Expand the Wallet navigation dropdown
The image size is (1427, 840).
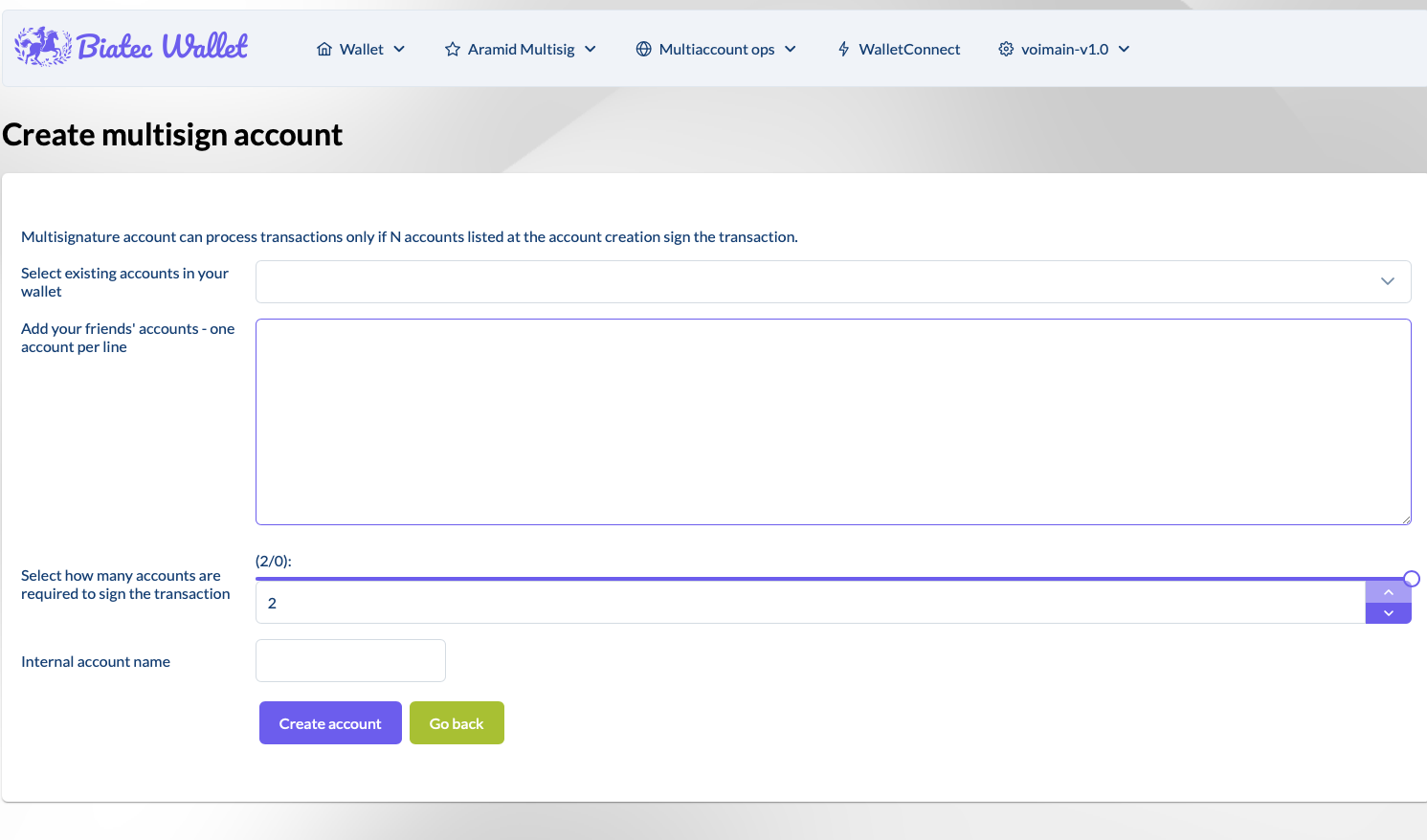point(401,49)
